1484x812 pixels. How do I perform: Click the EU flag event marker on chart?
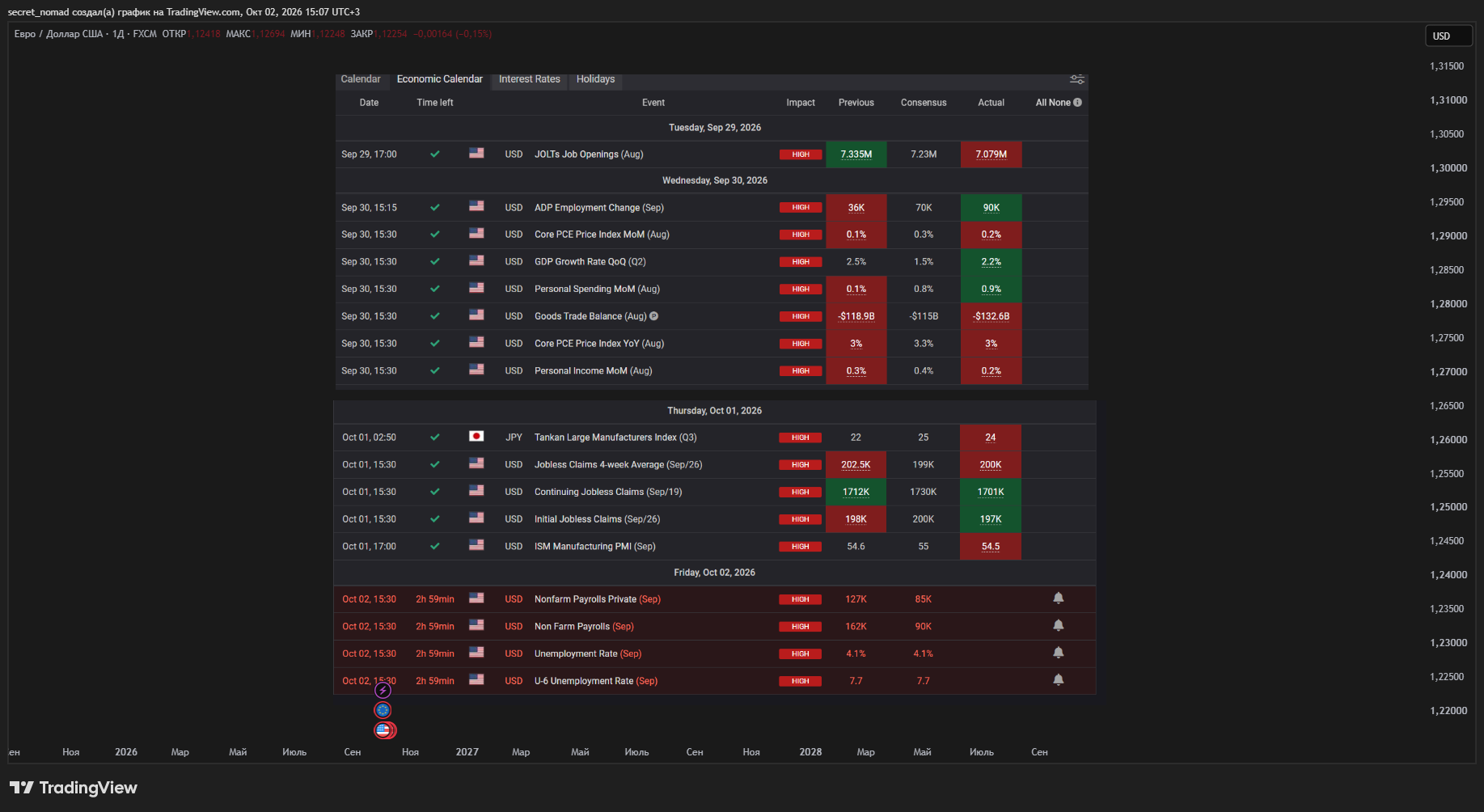(x=383, y=710)
